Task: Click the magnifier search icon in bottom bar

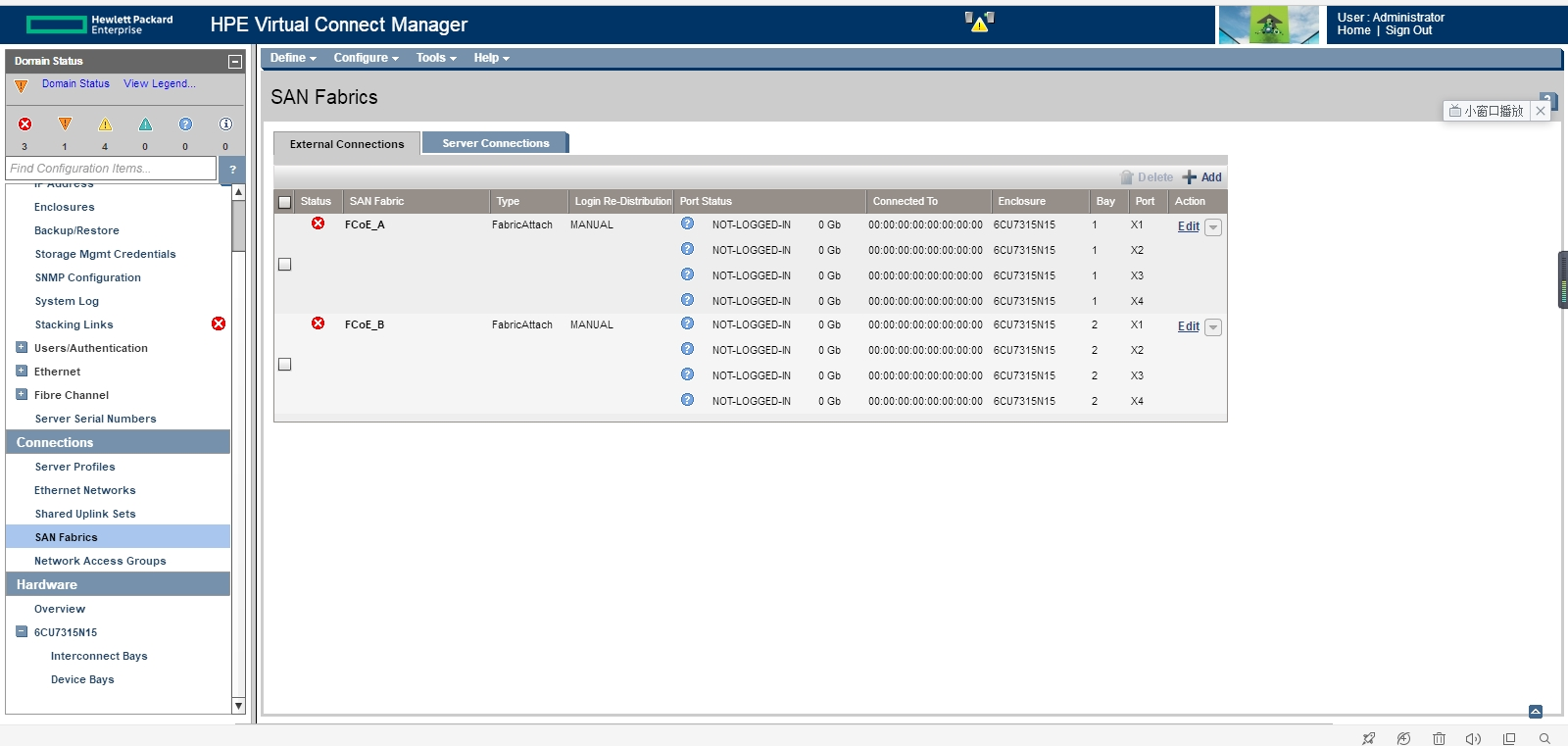Action: [1544, 738]
